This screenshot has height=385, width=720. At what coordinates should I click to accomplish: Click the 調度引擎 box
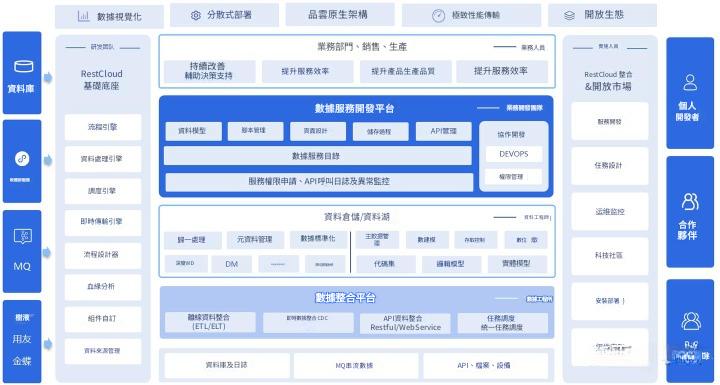point(103,191)
